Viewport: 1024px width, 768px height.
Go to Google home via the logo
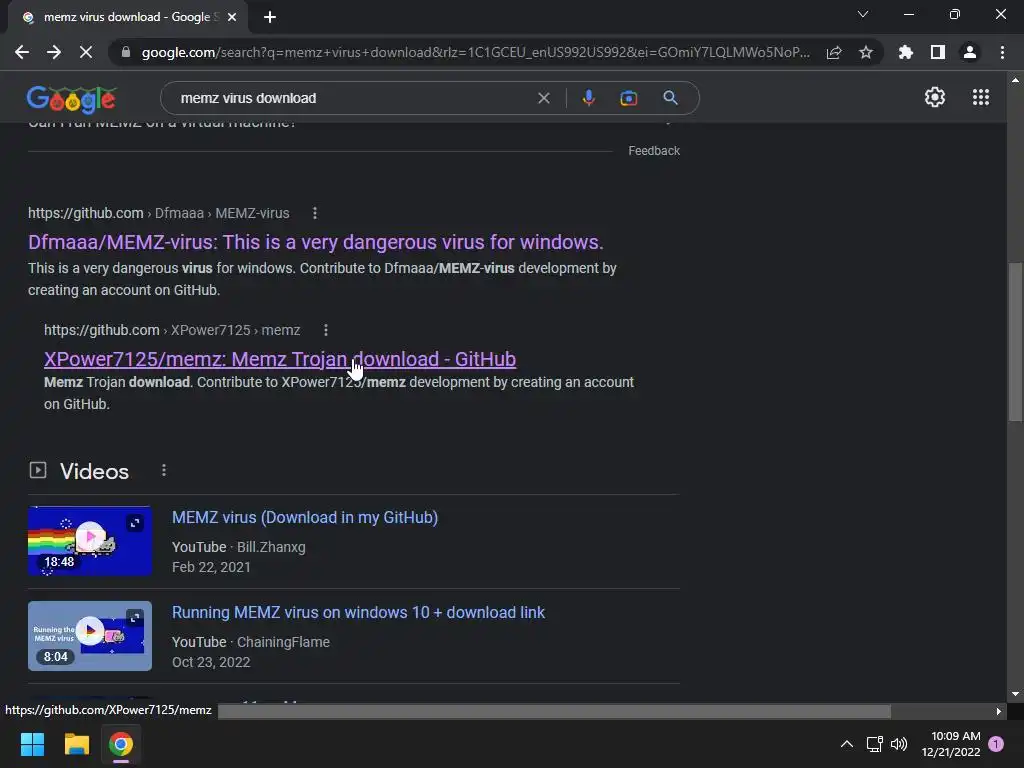pyautogui.click(x=71, y=99)
